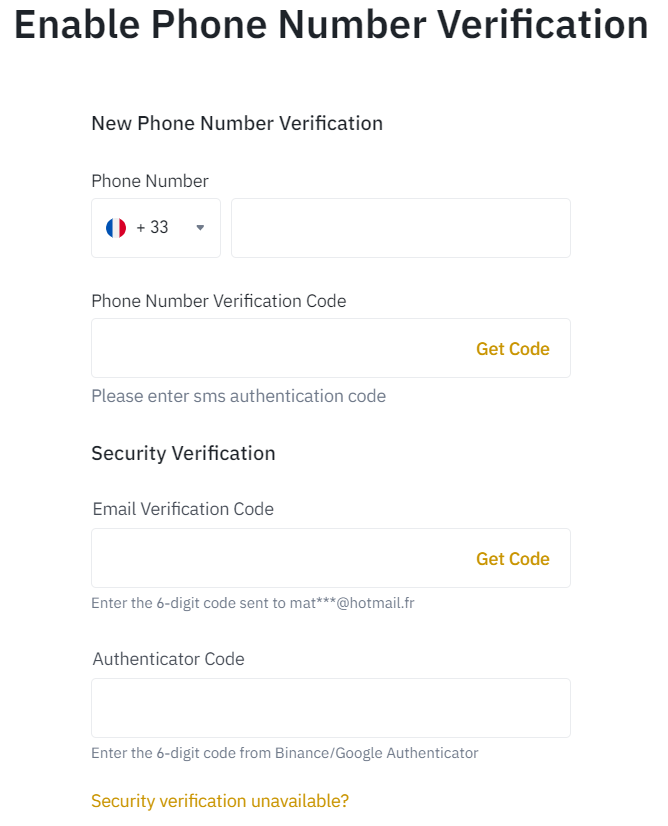Request email code with Get Code

[512, 559]
